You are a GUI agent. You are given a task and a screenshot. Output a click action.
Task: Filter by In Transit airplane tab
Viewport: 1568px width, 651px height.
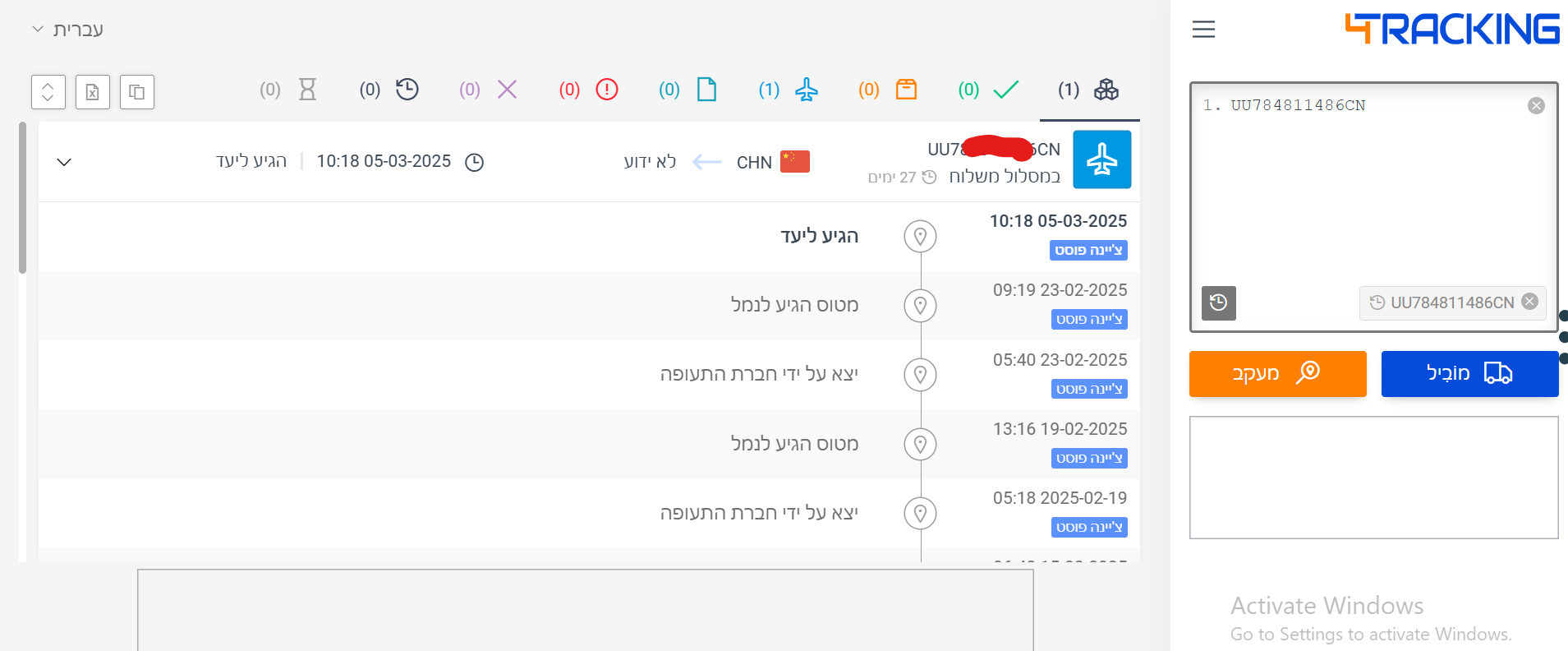coord(789,90)
